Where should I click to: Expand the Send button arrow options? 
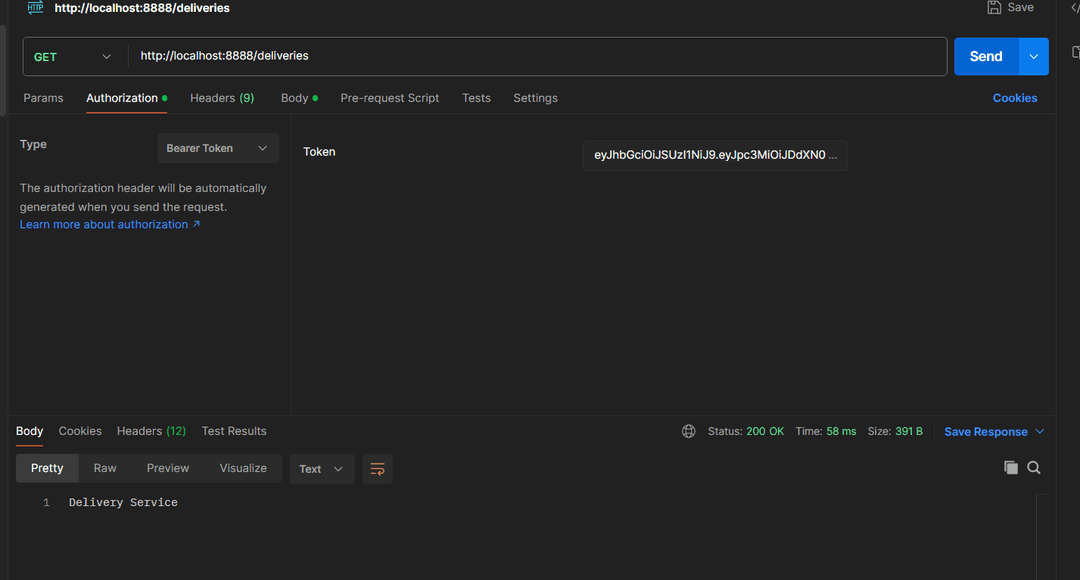tap(1034, 57)
